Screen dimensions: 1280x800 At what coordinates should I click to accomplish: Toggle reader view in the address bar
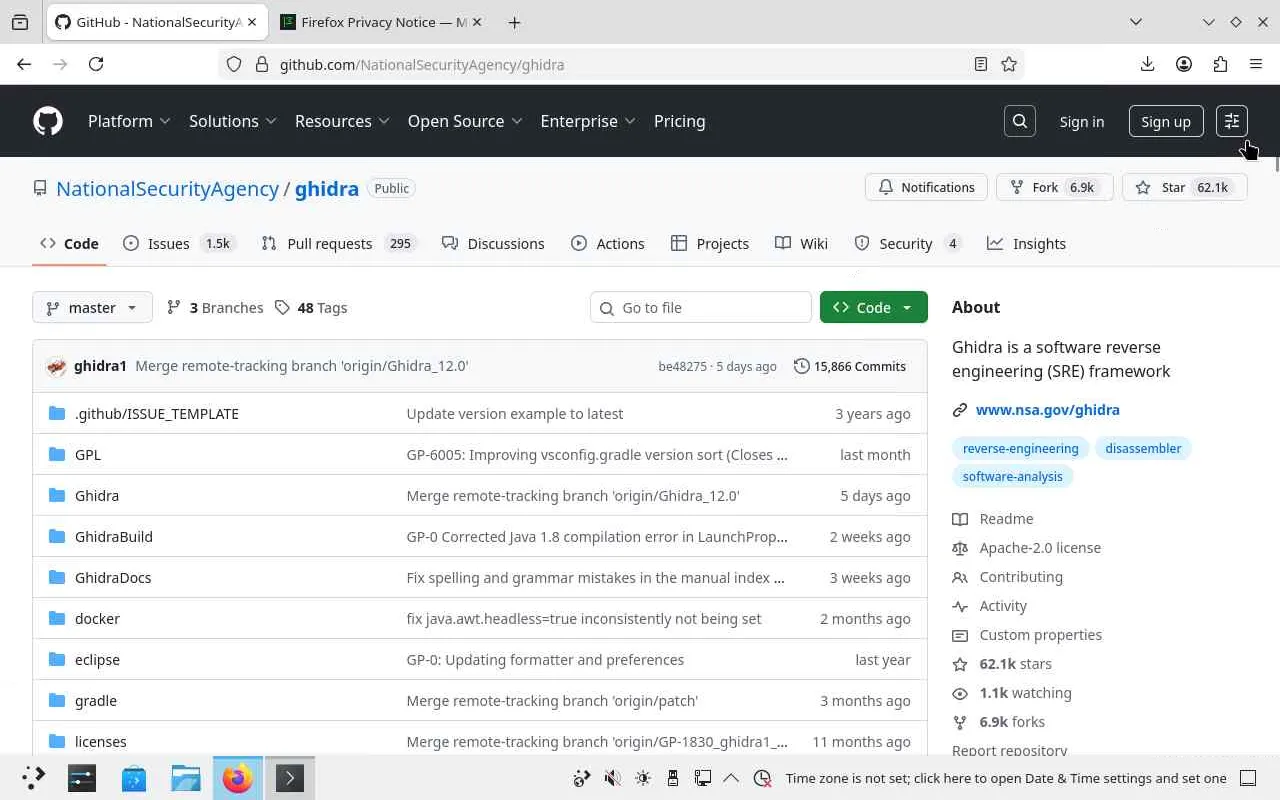coord(981,64)
